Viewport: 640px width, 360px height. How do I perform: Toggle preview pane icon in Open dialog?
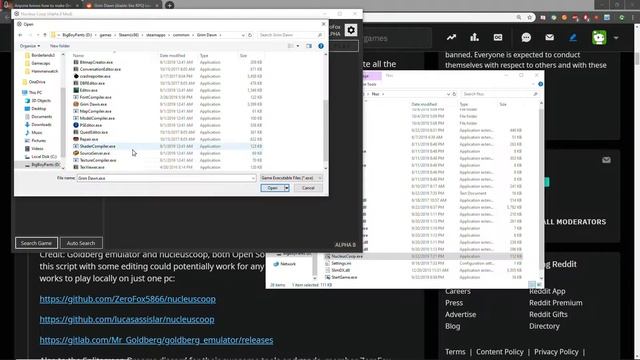coord(309,46)
